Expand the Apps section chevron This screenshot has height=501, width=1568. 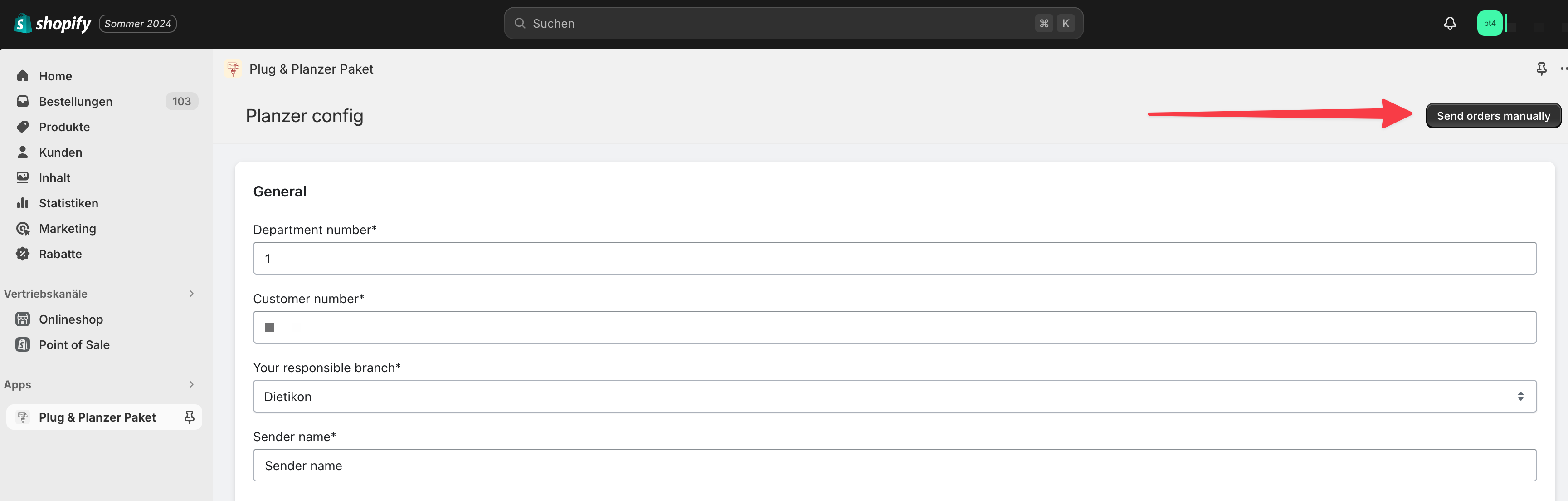[191, 384]
